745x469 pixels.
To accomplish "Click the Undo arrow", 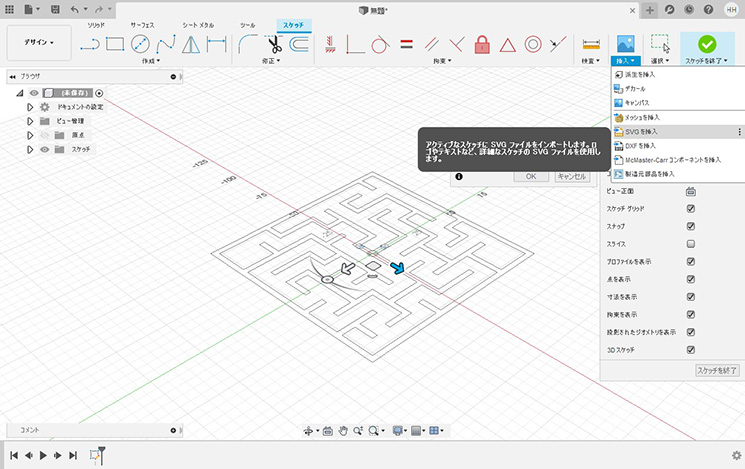I will (75, 10).
